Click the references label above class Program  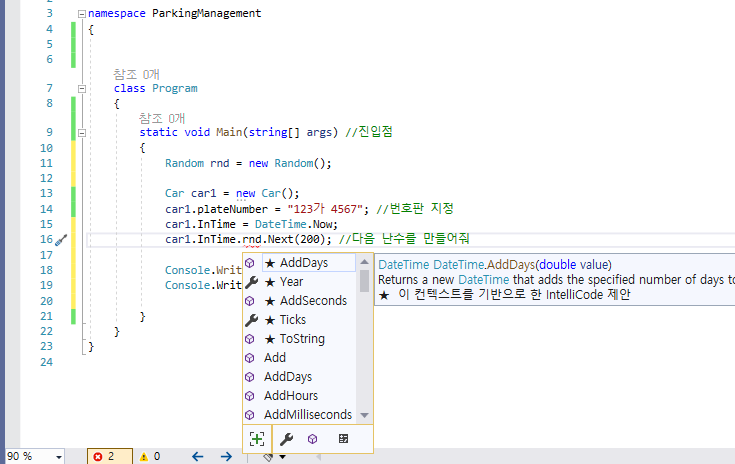pos(136,75)
